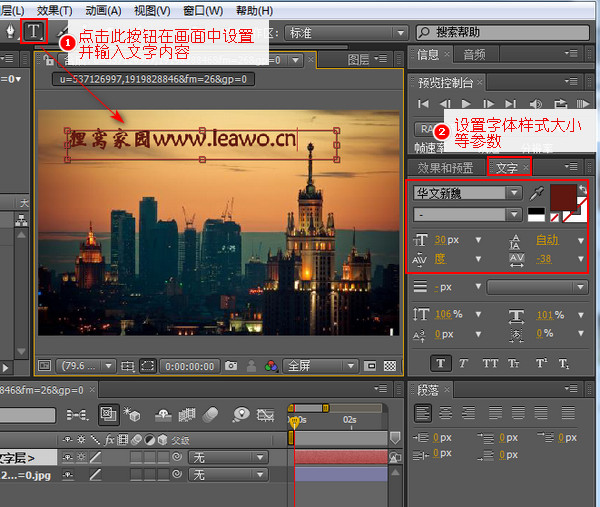
Task: Expand leading 自动 dropdown
Action: click(x=581, y=241)
